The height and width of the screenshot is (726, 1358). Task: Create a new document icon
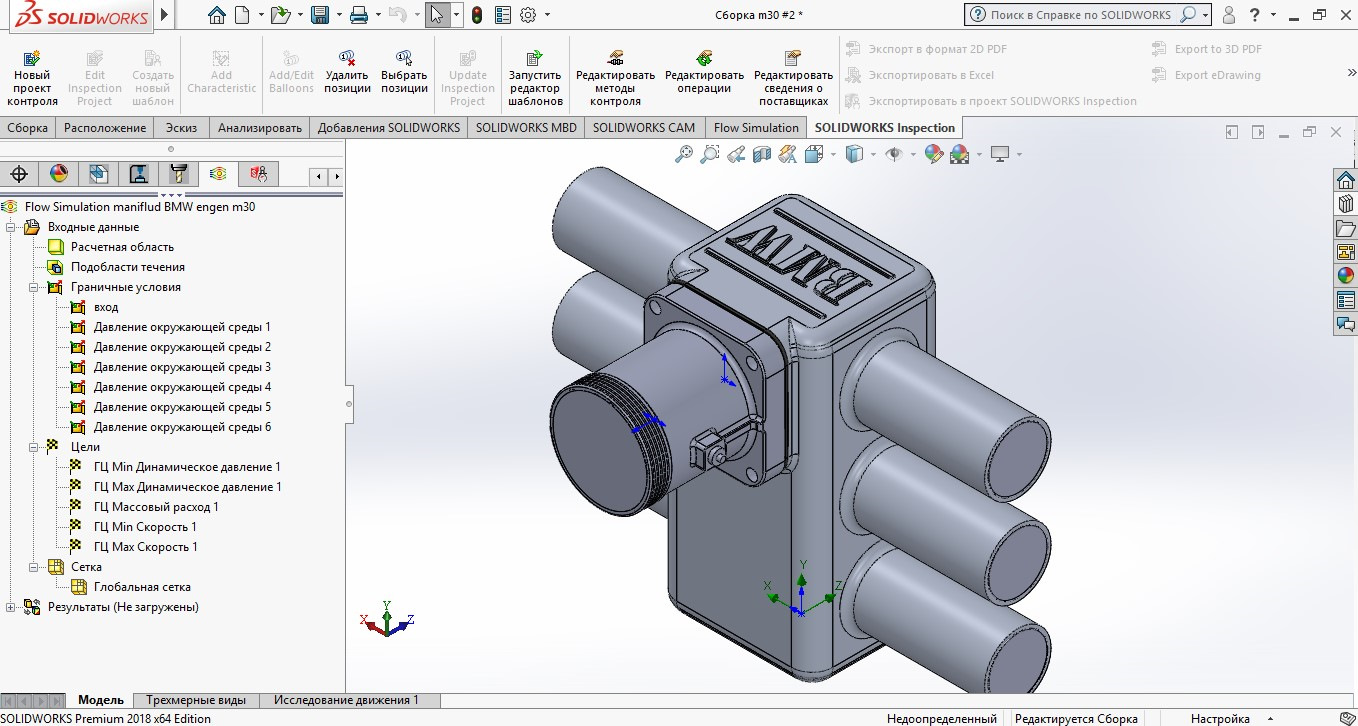(242, 15)
